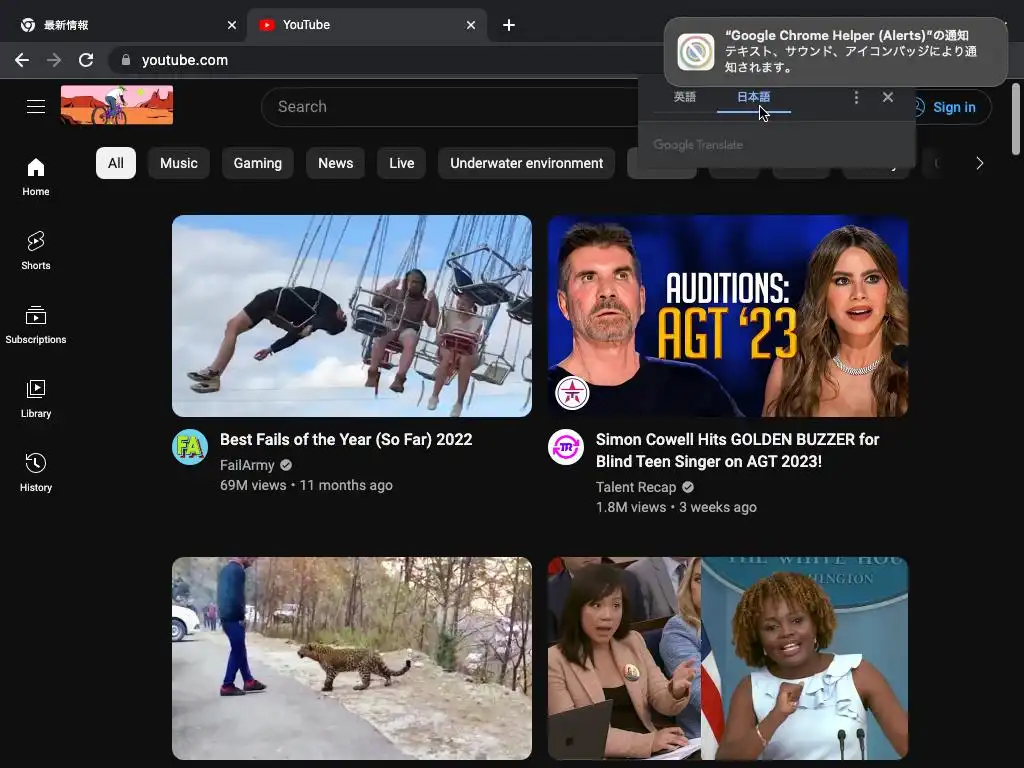Switch to the 最新情報 browser tab
1024x768 pixels.
tap(123, 25)
